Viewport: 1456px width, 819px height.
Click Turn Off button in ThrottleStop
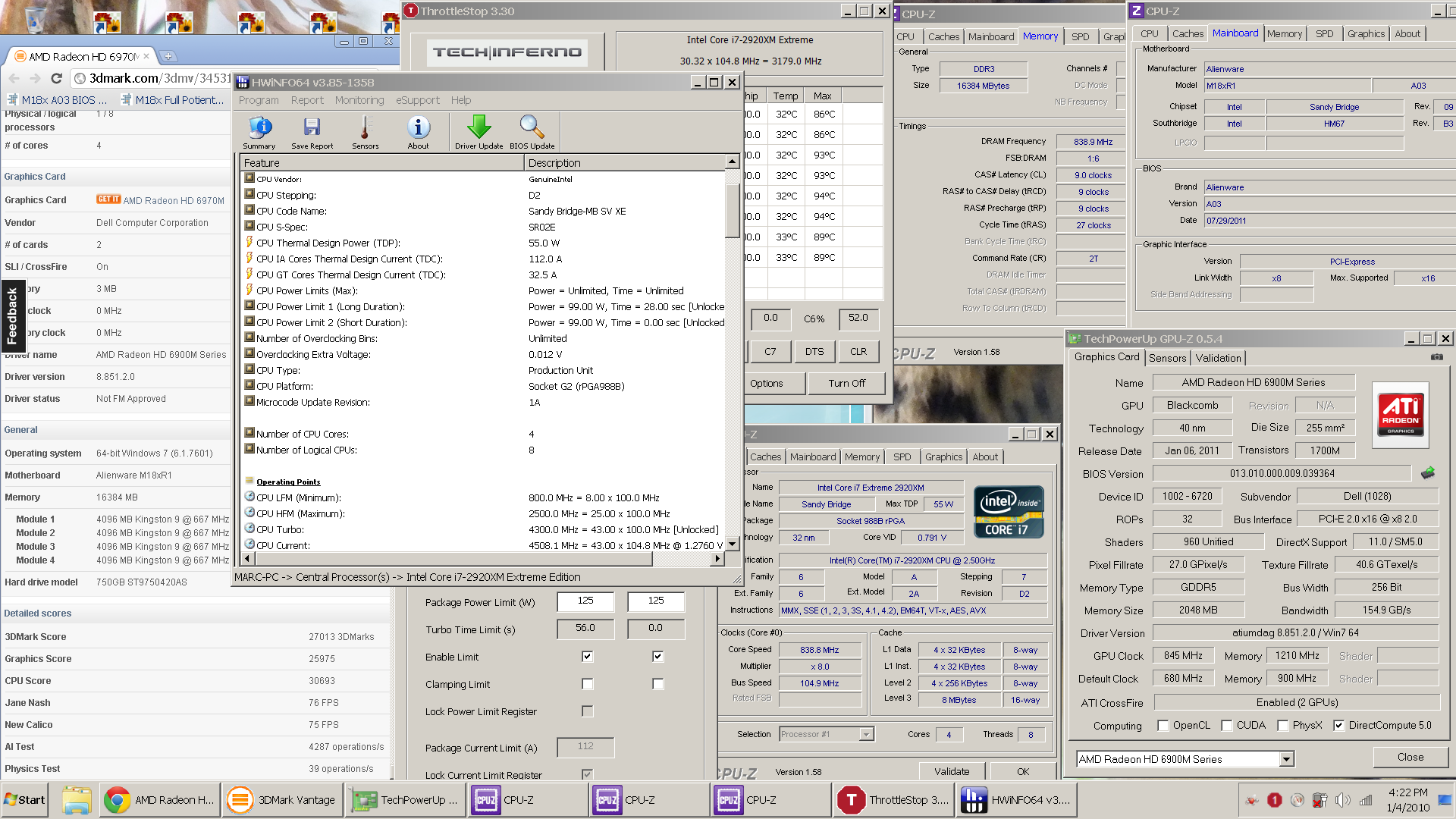click(846, 384)
